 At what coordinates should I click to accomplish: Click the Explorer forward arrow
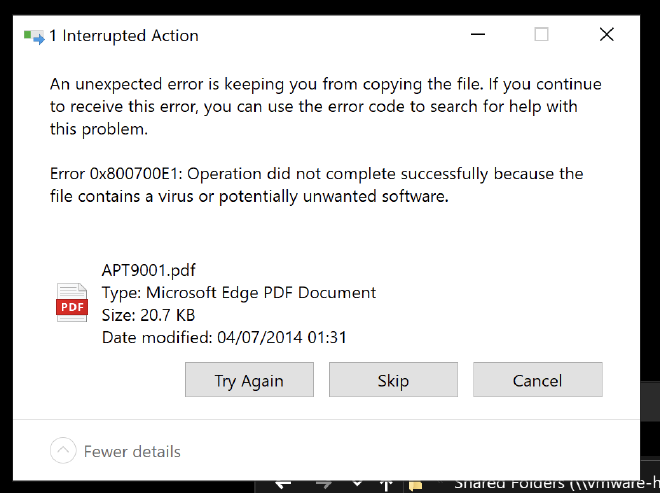pyautogui.click(x=322, y=484)
